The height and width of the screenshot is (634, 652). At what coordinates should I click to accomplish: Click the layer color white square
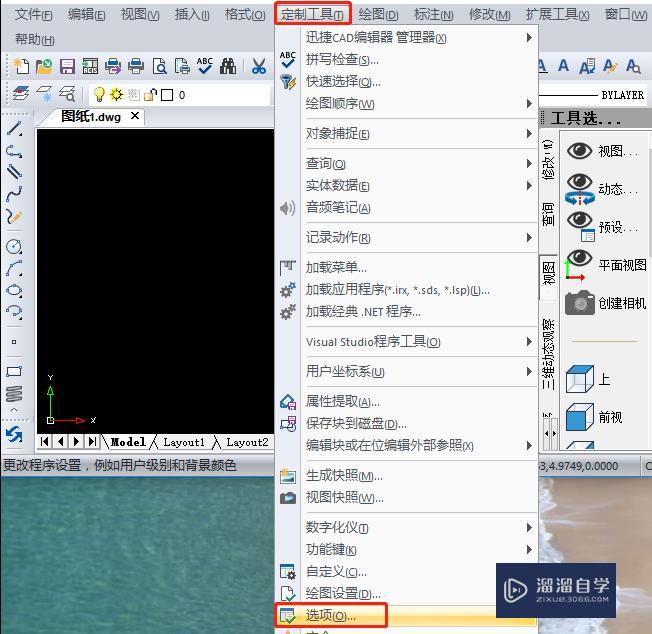[x=167, y=95]
